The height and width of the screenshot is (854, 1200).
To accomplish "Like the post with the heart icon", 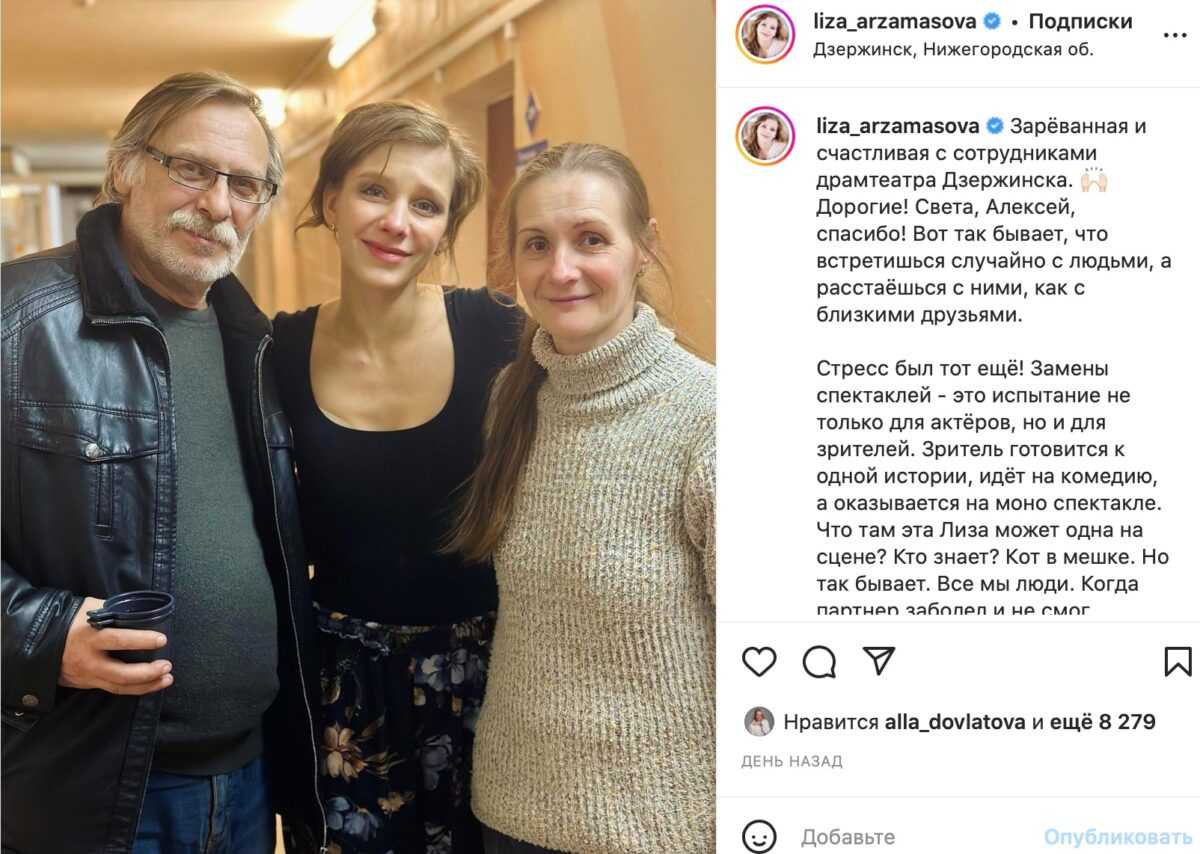I will (x=759, y=661).
